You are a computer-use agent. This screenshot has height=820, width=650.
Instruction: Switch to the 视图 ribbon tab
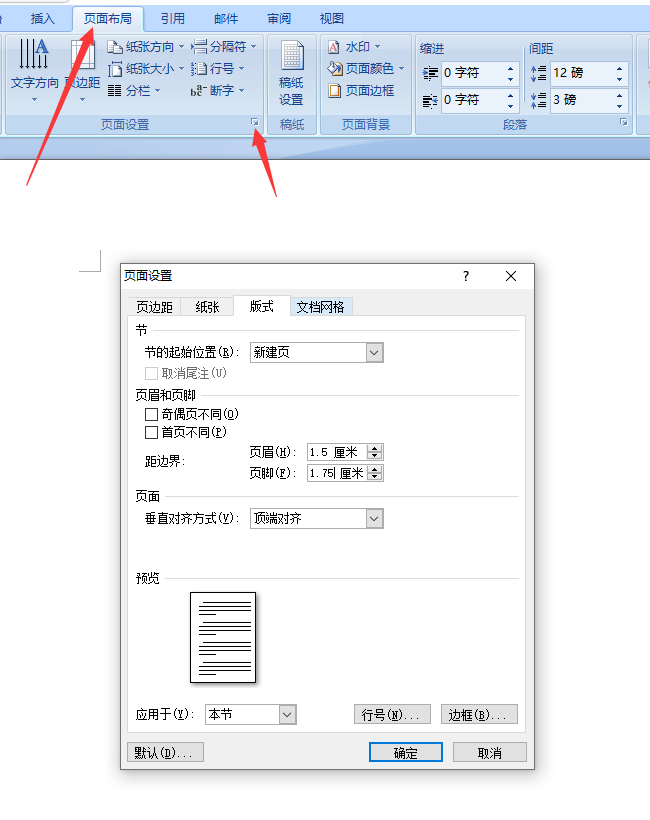[x=332, y=19]
